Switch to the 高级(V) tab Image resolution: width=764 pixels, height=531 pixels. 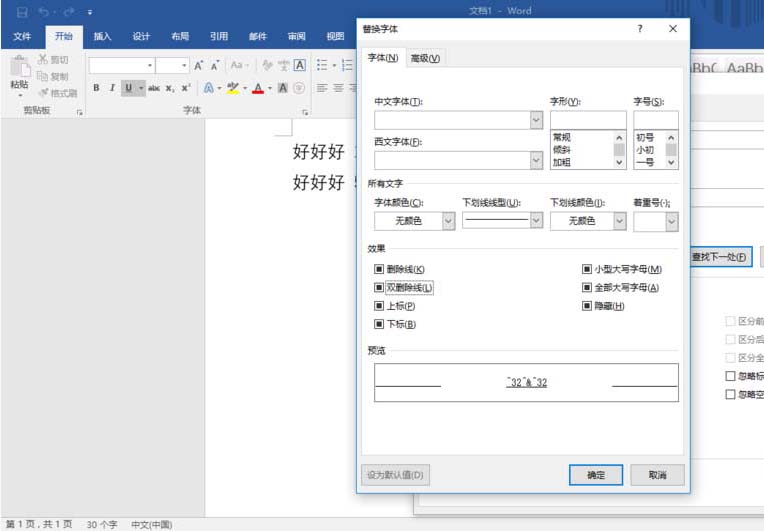point(425,58)
